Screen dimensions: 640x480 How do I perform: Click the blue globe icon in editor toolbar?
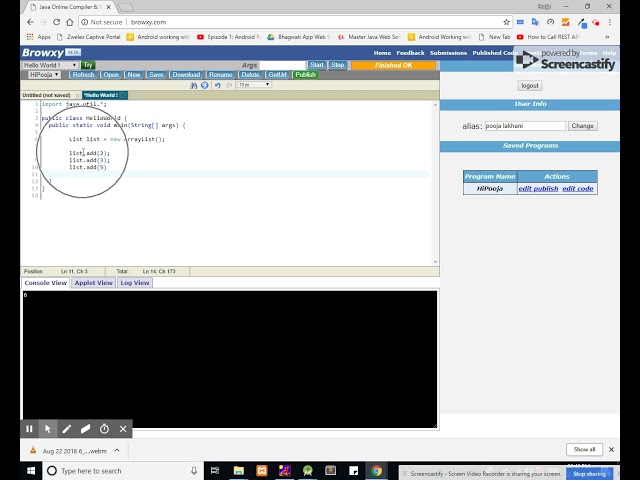tap(205, 85)
